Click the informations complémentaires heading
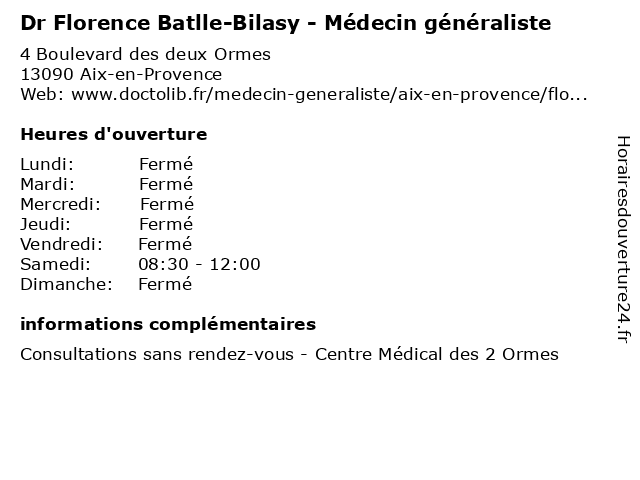This screenshot has width=640, height=480. [x=168, y=324]
